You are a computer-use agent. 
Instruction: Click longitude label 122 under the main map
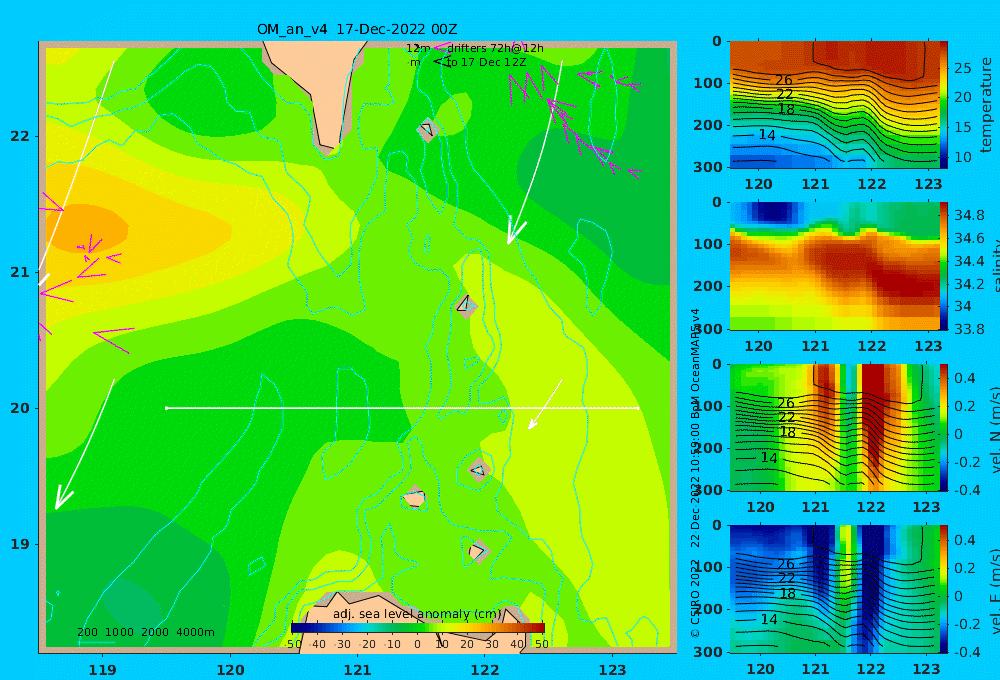485,670
